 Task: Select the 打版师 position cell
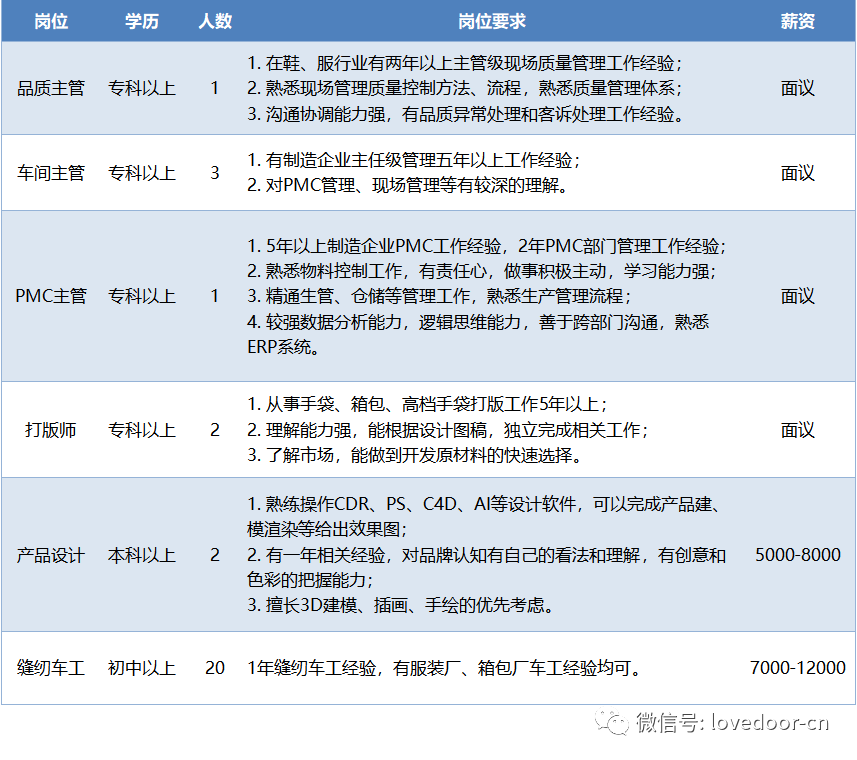pyautogui.click(x=51, y=430)
